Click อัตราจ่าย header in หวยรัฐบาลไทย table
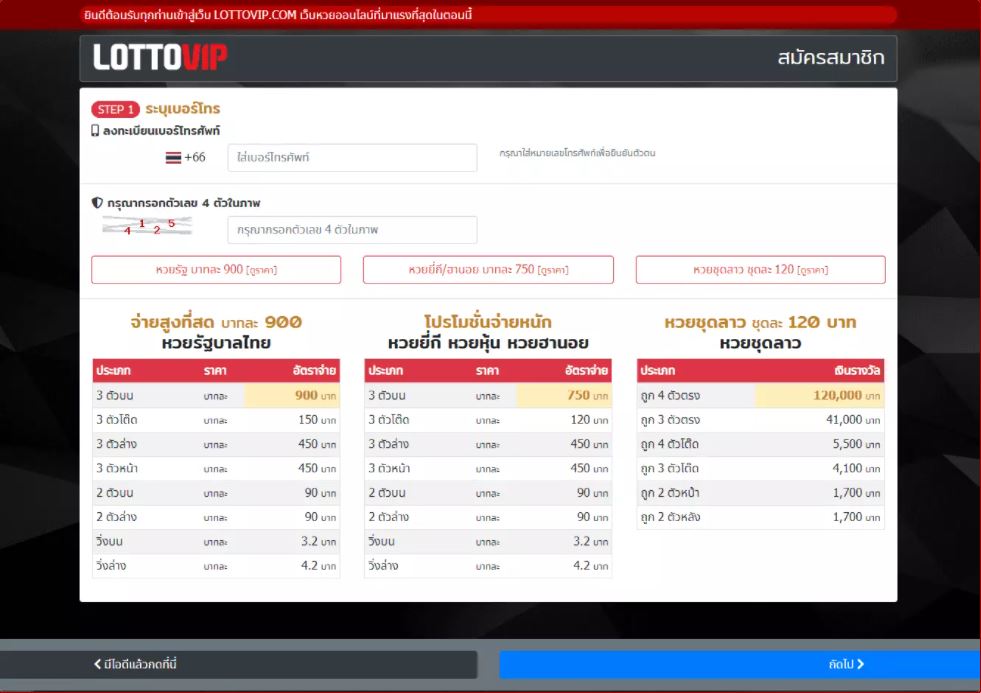 tap(314, 370)
